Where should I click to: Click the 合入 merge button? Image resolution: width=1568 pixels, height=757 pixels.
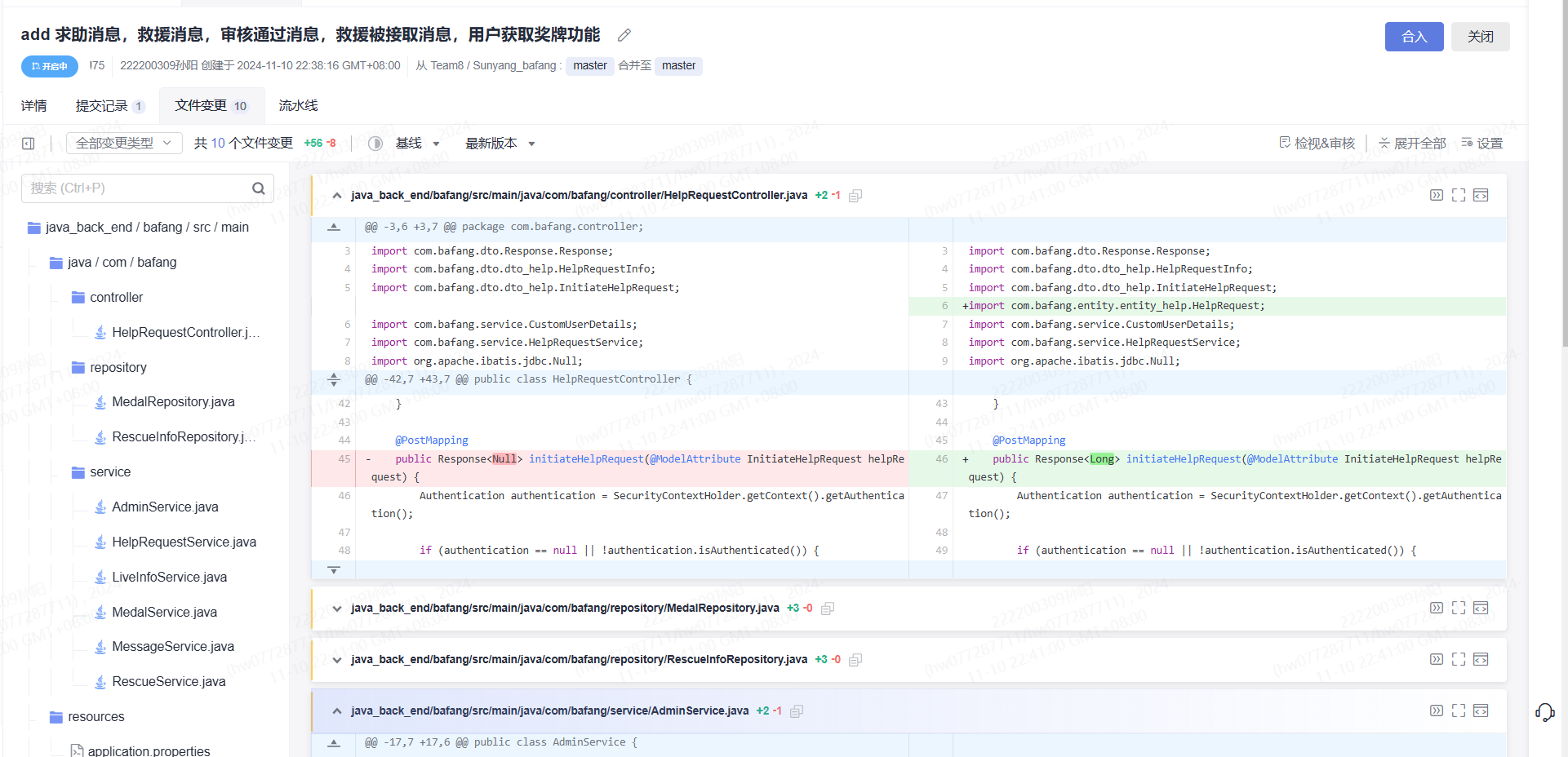click(x=1414, y=37)
